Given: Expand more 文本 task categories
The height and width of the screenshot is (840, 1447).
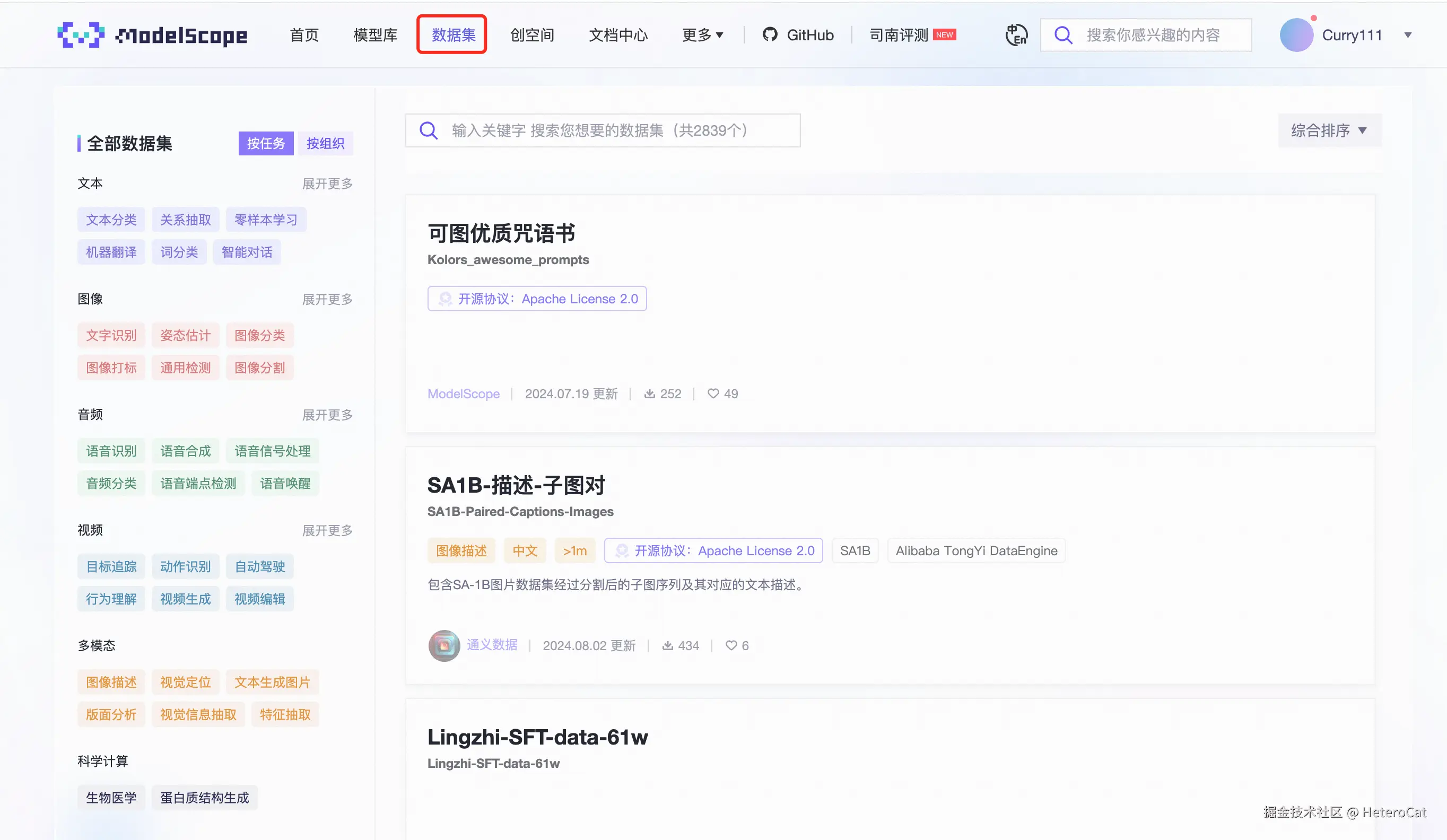Looking at the screenshot, I should pyautogui.click(x=327, y=183).
